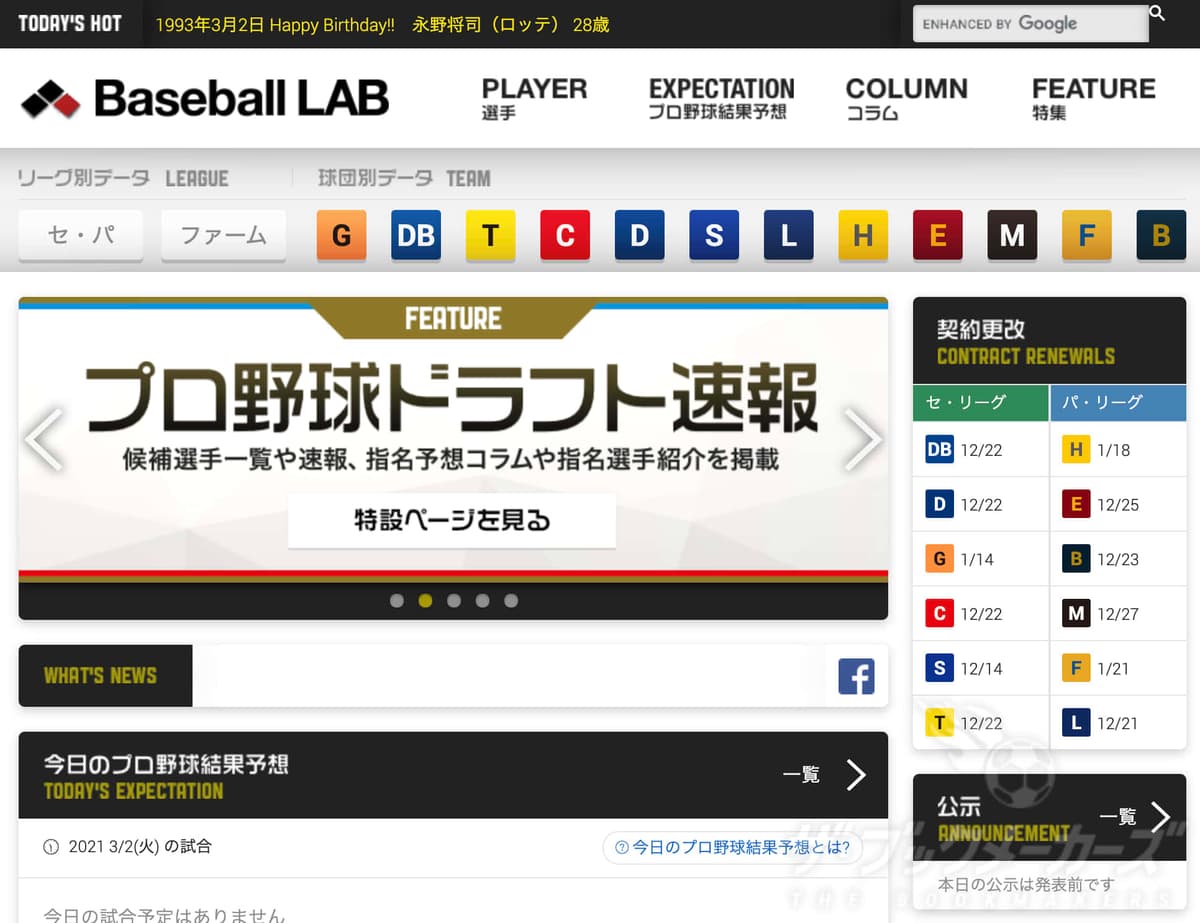Open F 1/21 contract renewal entry
Viewport: 1200px width, 923px height.
point(1118,668)
